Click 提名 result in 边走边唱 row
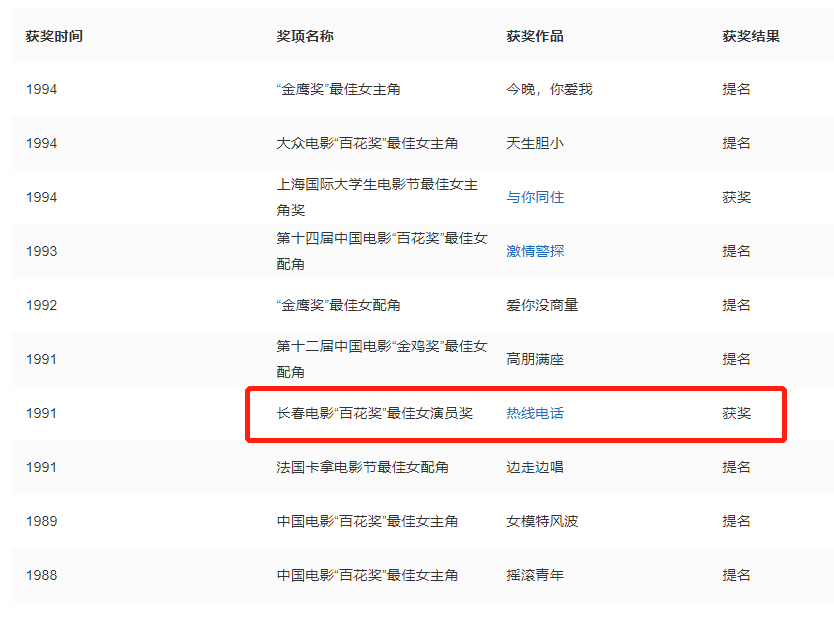This screenshot has width=834, height=621. pyautogui.click(x=736, y=467)
